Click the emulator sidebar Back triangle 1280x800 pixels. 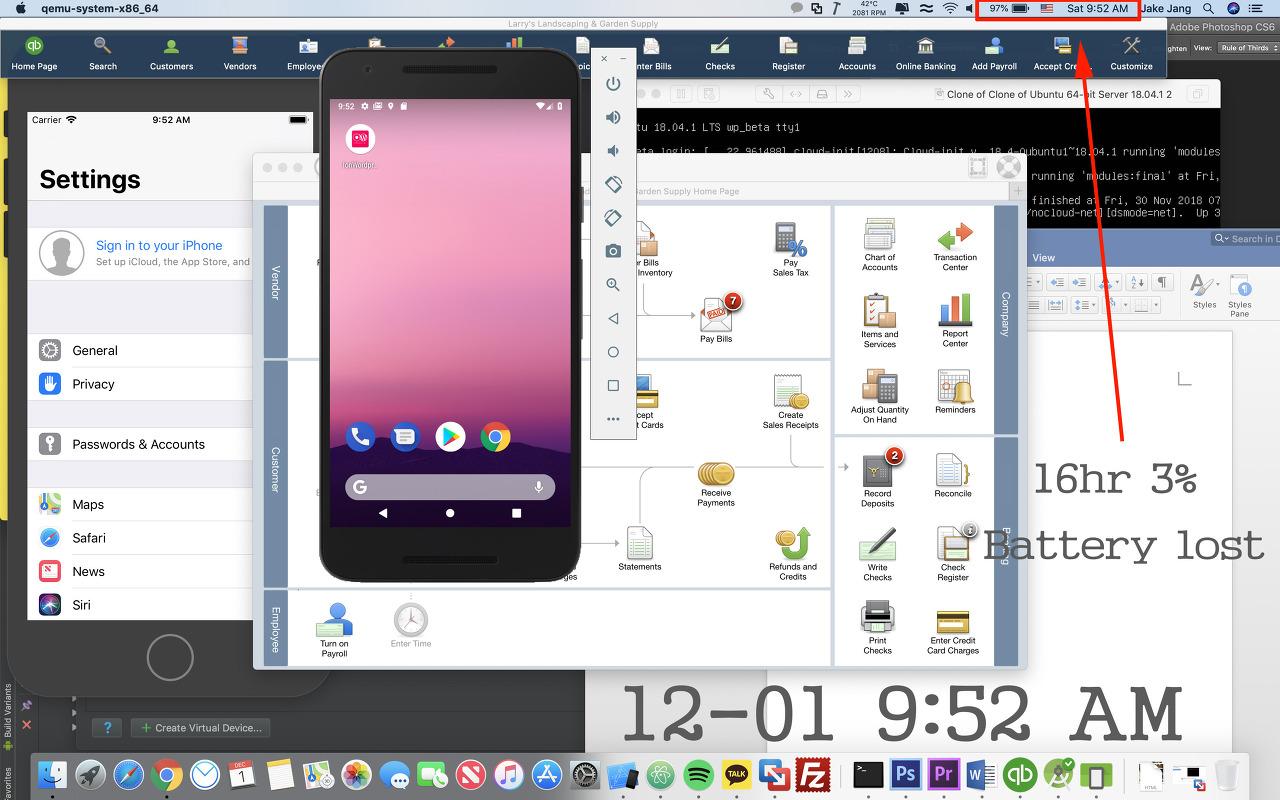[613, 318]
